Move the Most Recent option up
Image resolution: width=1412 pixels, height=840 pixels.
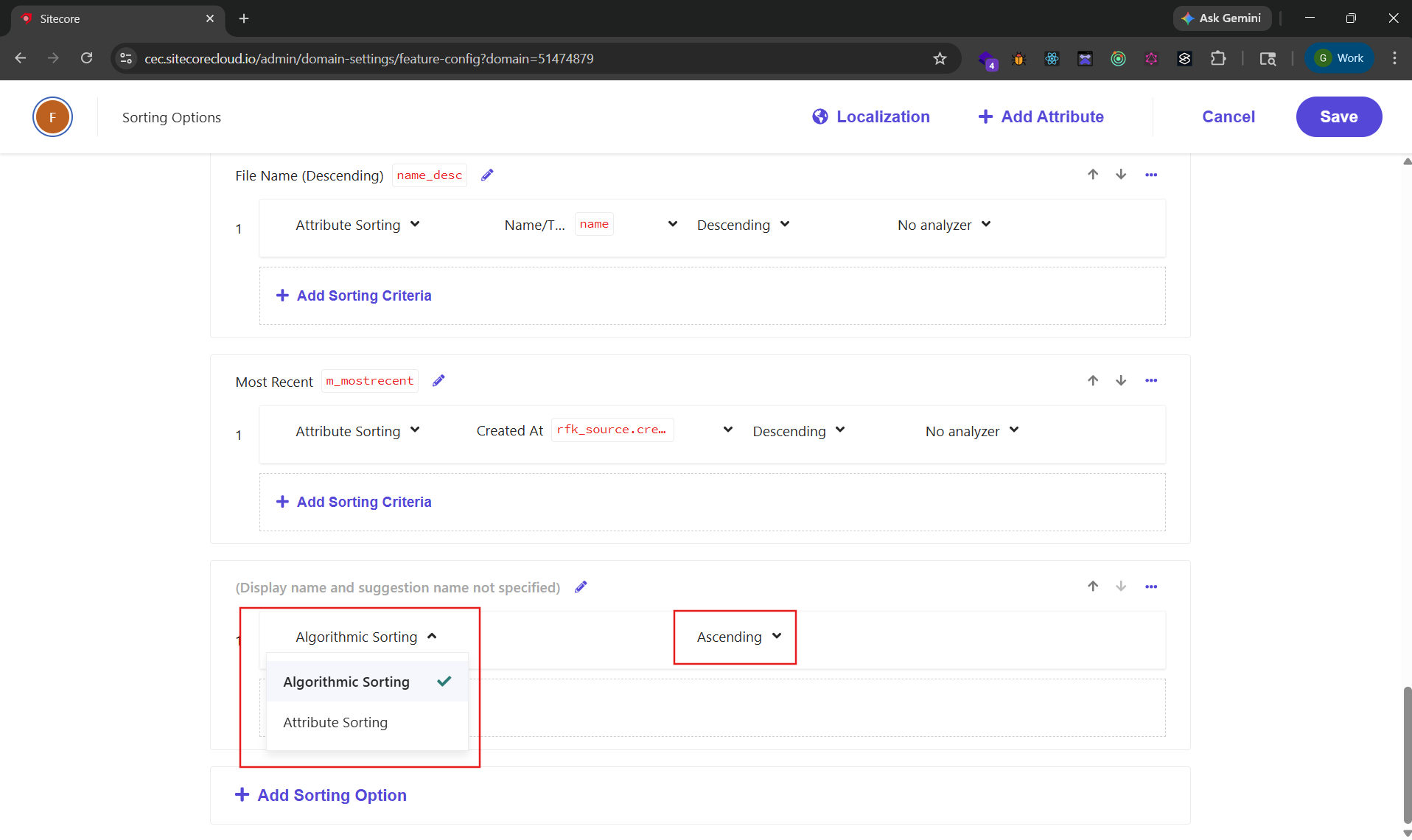point(1093,381)
